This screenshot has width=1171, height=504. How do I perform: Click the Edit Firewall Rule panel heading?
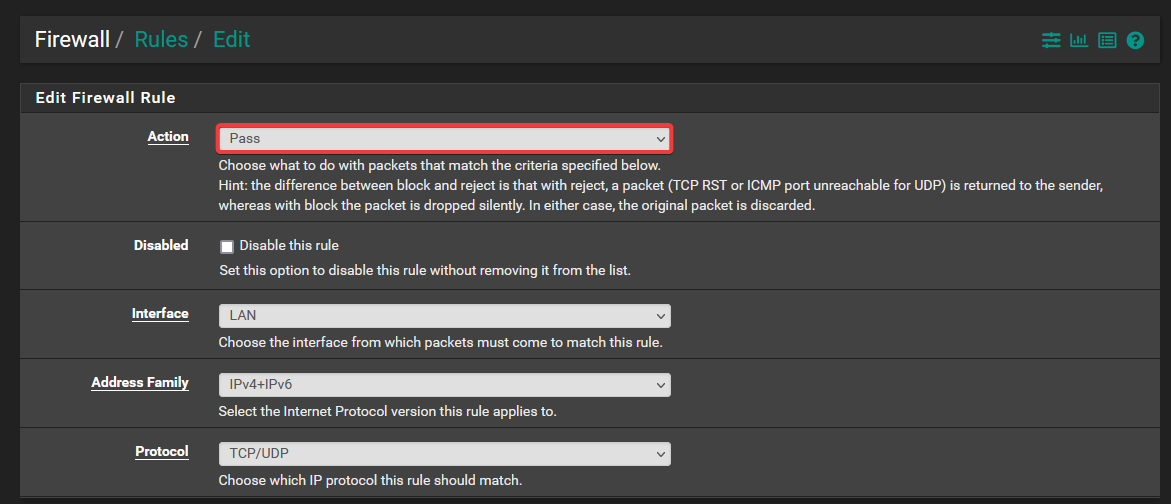105,98
